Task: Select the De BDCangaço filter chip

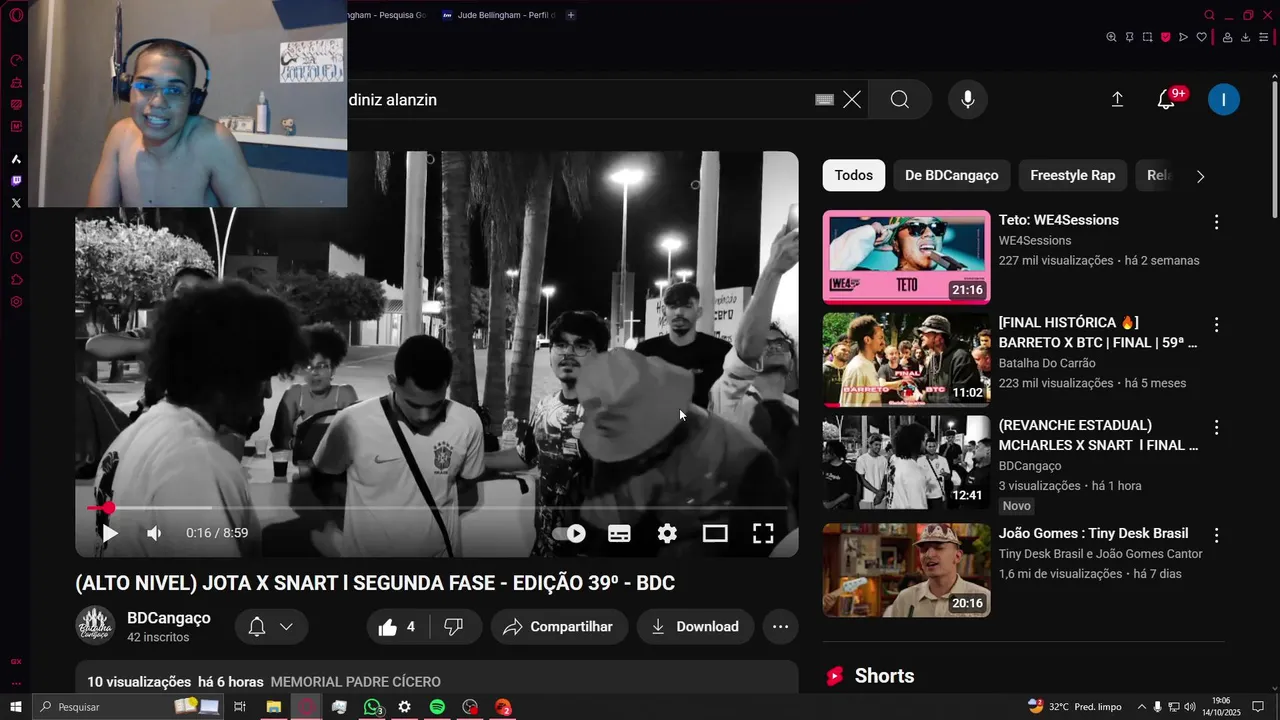Action: (x=952, y=175)
